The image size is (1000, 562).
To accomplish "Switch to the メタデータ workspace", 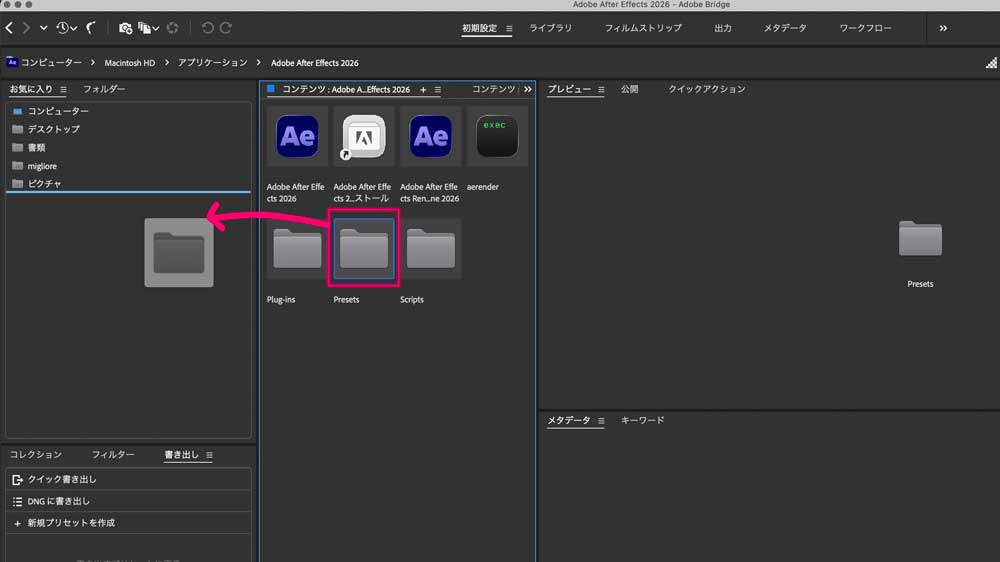I will [x=785, y=28].
